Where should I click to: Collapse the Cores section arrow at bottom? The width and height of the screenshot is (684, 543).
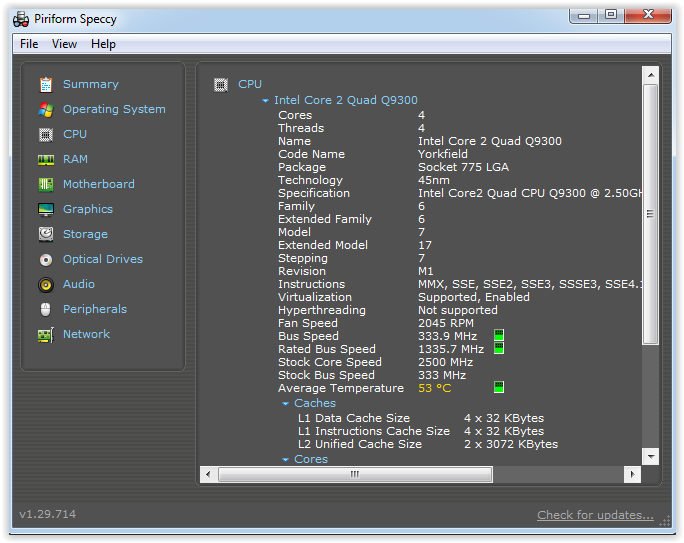click(x=285, y=460)
